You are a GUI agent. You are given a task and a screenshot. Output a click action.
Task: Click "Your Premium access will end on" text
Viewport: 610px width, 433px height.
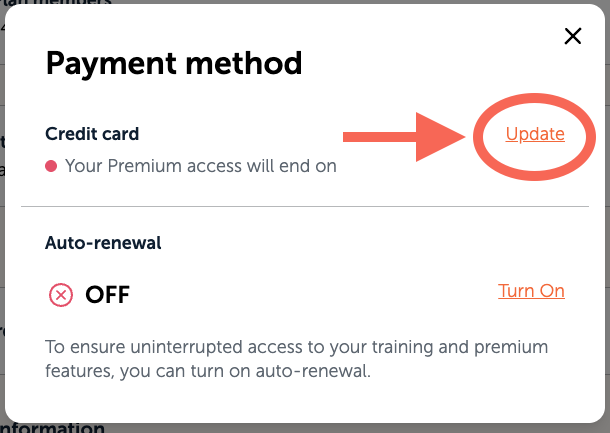pyautogui.click(x=200, y=166)
